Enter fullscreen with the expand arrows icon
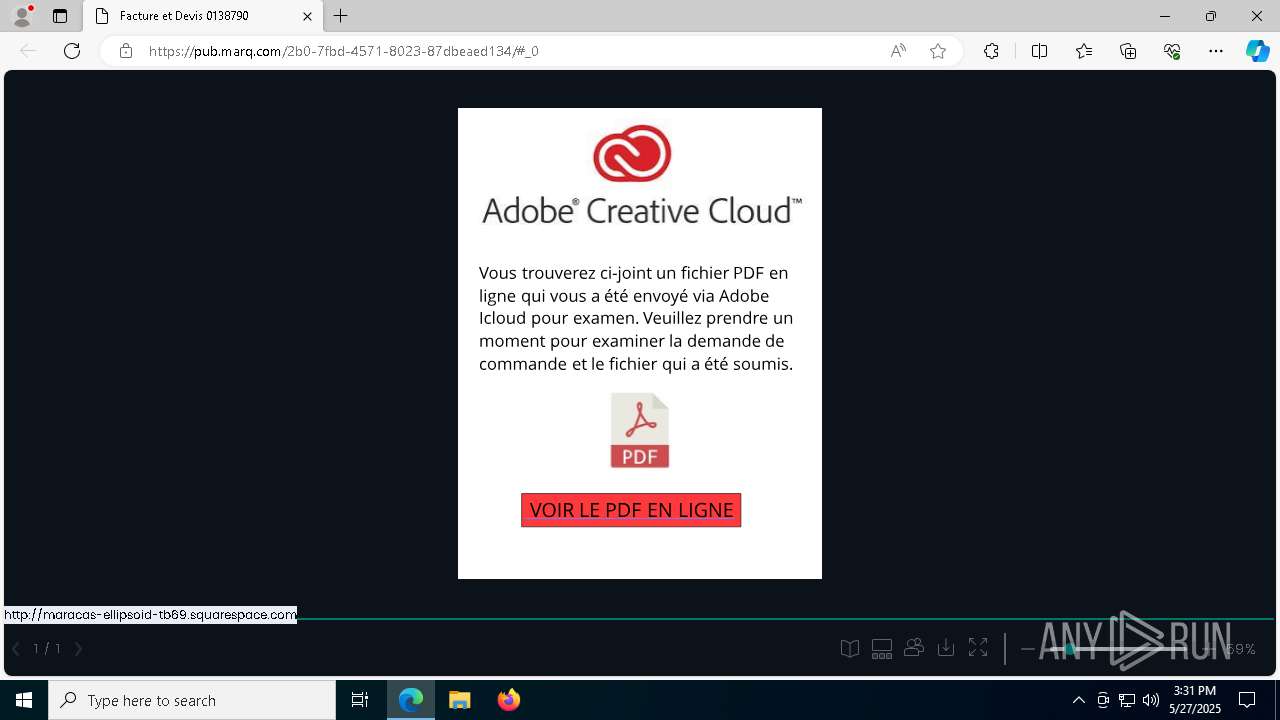The width and height of the screenshot is (1280, 720). [978, 649]
